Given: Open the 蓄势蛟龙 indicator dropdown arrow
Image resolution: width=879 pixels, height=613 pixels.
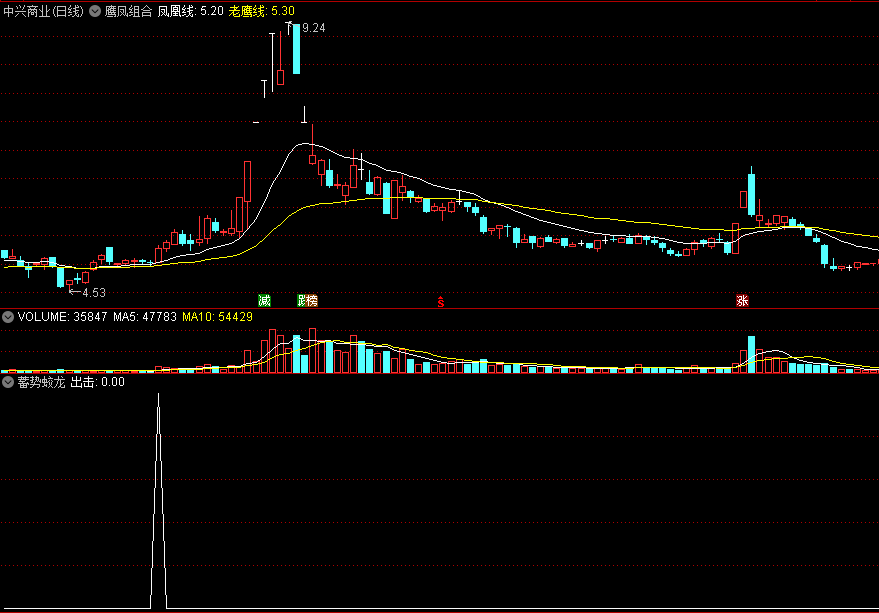Looking at the screenshot, I should [x=8, y=382].
